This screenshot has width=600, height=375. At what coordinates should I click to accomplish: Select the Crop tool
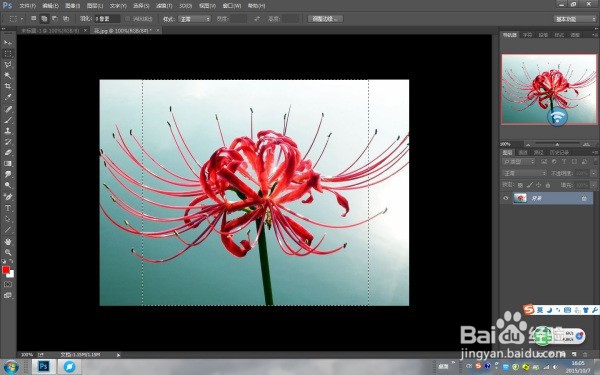[8, 86]
